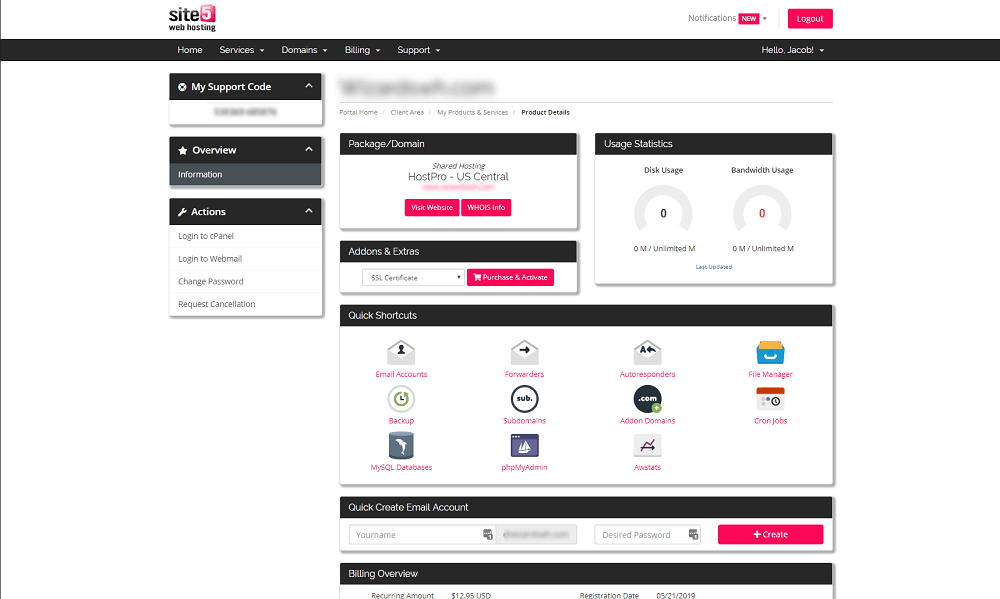Click Request Cancellation link
This screenshot has width=1000, height=599.
[x=216, y=304]
